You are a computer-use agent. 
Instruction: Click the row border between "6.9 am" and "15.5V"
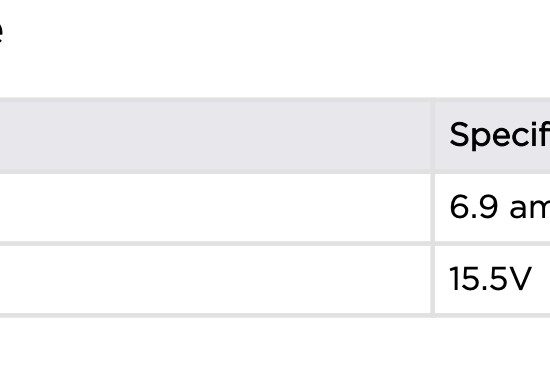(275, 243)
